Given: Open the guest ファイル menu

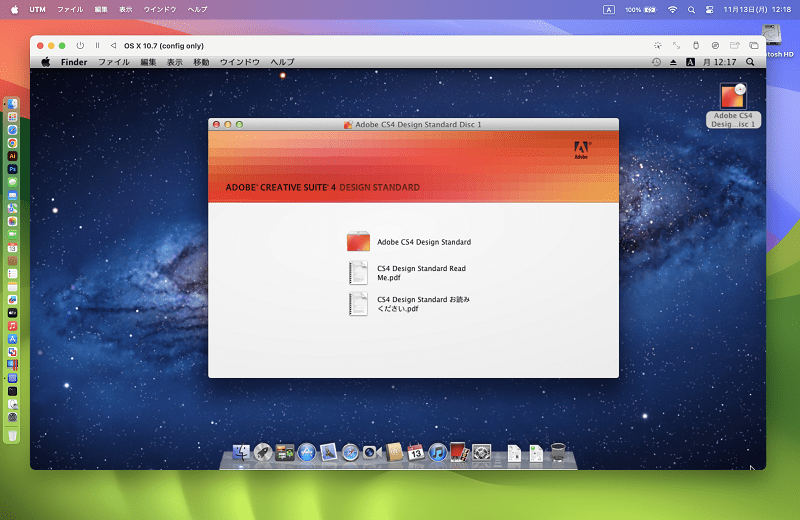Looking at the screenshot, I should tap(114, 62).
